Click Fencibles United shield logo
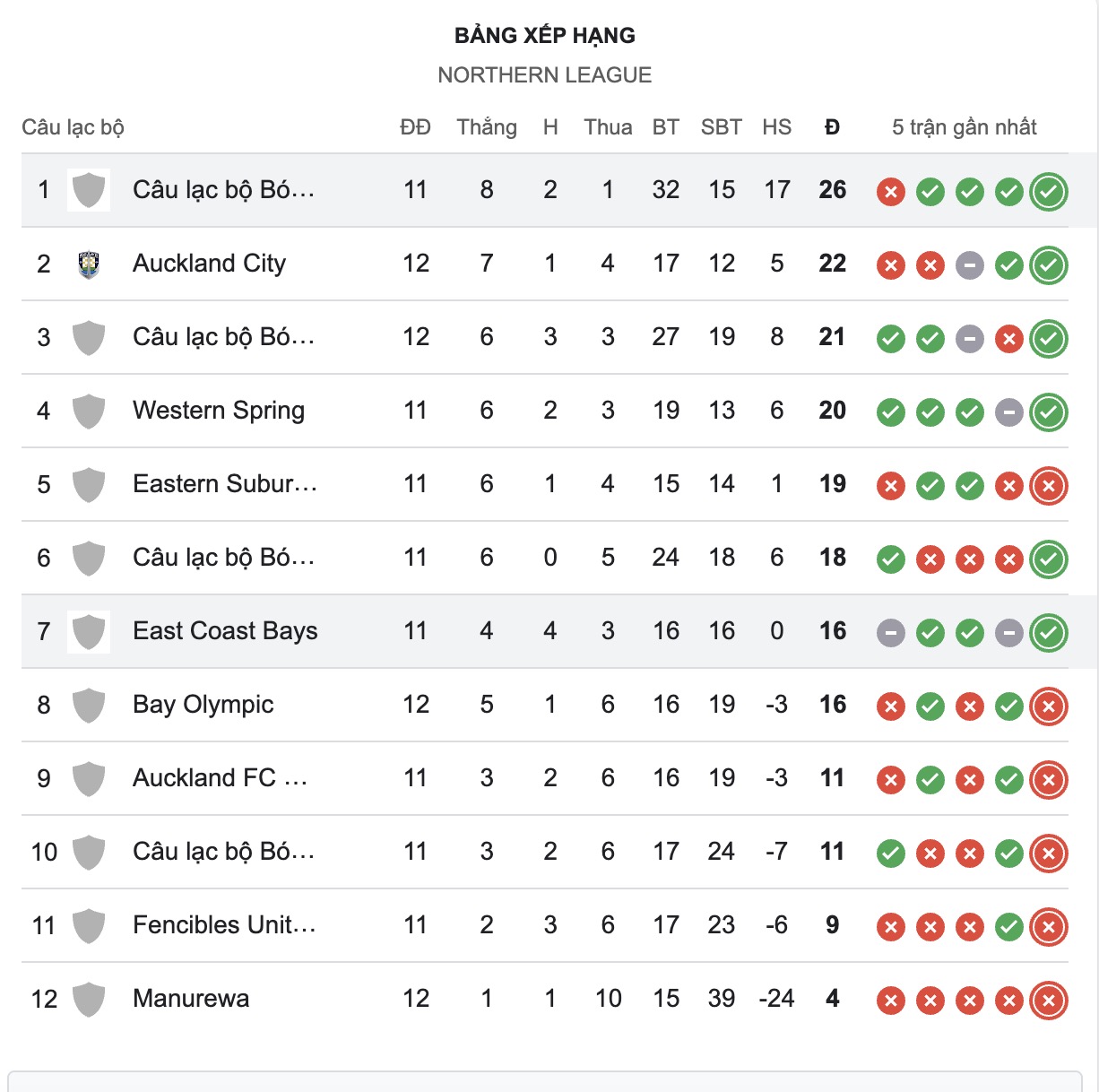This screenshot has height=1092, width=1099. [x=88, y=926]
